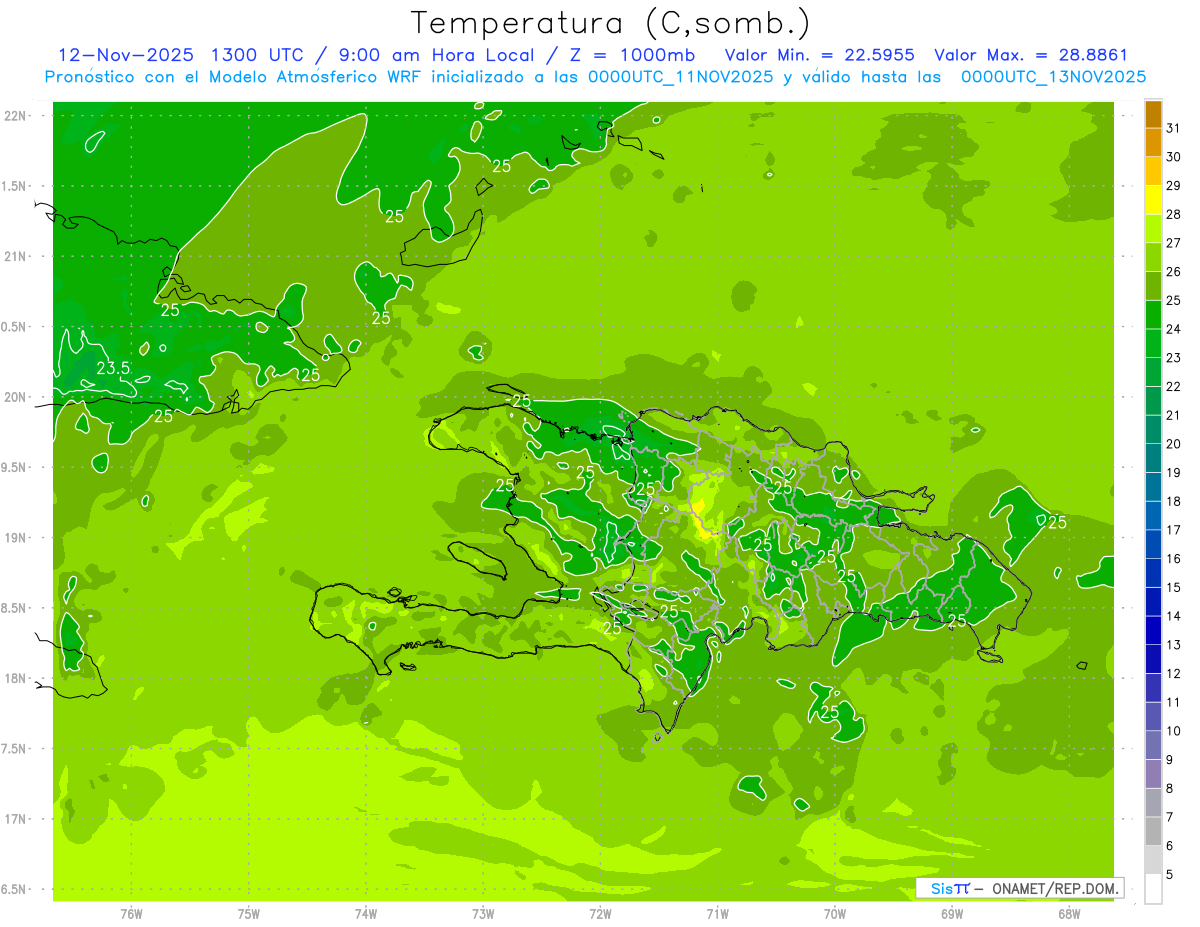
Task: Click the '70W' longitude axis label
Action: (835, 913)
